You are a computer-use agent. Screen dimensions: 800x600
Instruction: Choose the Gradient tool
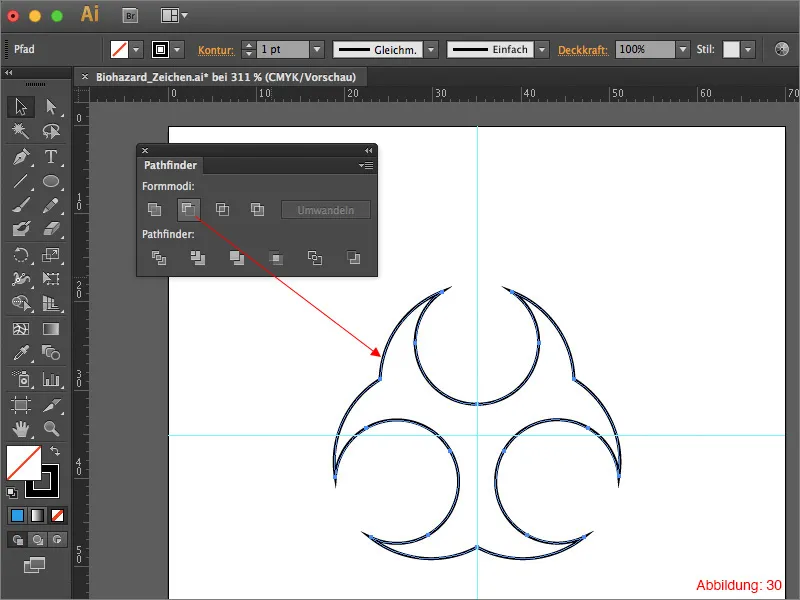click(51, 329)
